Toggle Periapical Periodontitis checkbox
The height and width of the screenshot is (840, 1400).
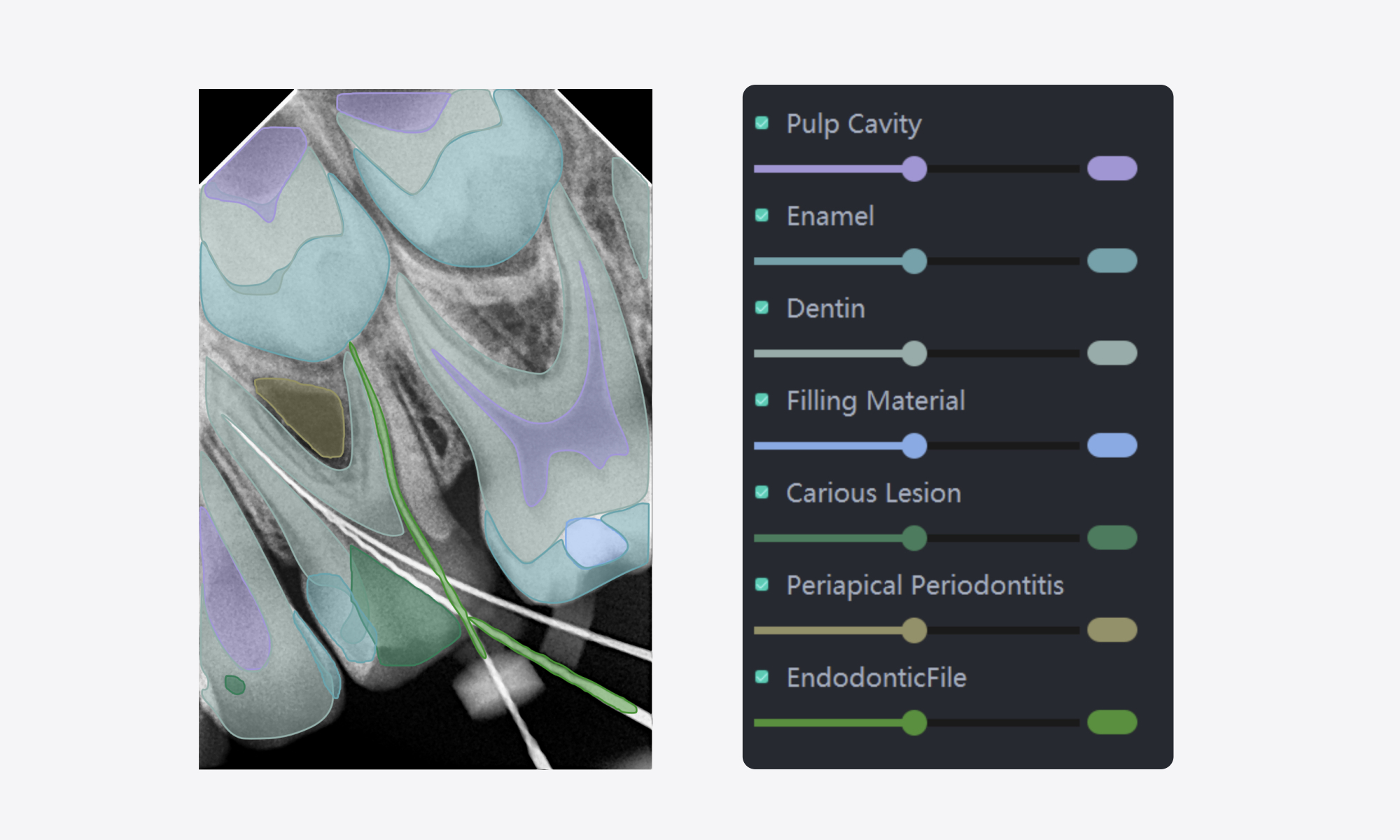click(x=762, y=584)
